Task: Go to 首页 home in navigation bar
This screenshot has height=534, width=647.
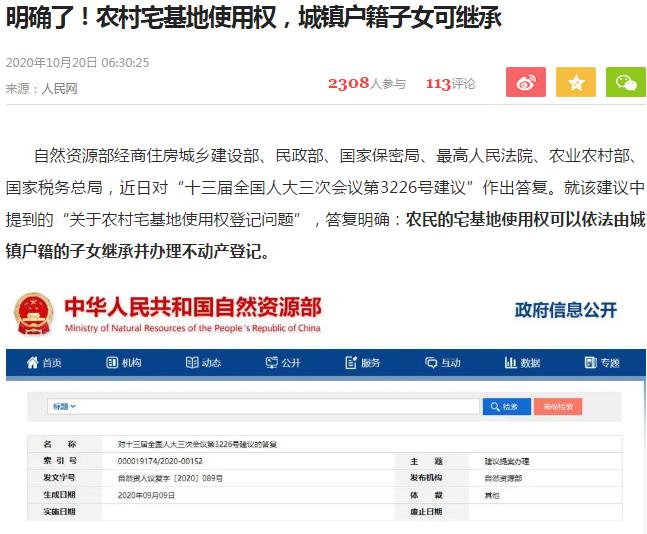Action: [x=44, y=363]
